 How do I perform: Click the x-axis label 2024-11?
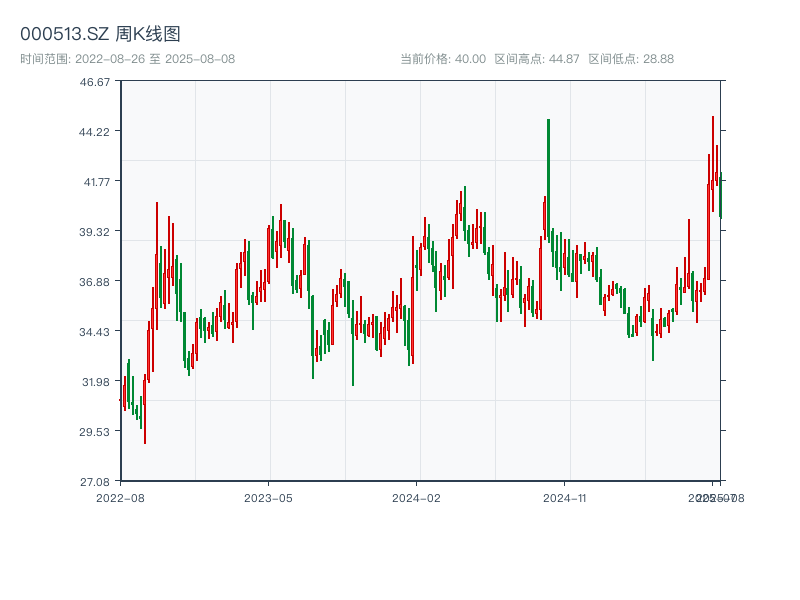coord(564,498)
